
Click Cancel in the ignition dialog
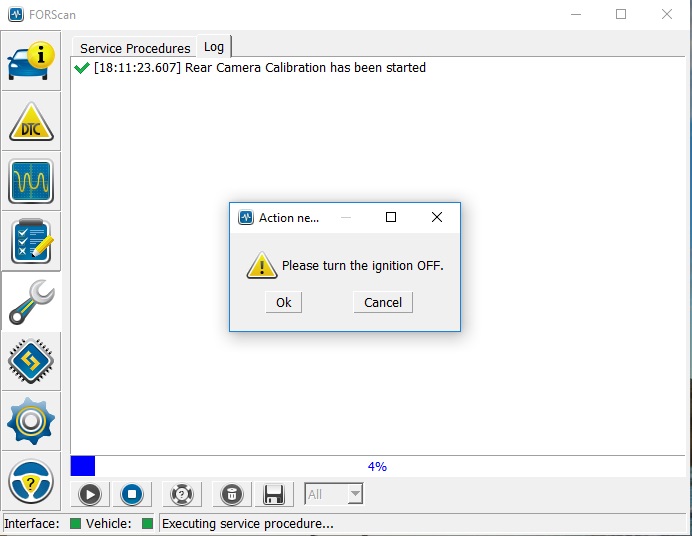[x=383, y=302]
